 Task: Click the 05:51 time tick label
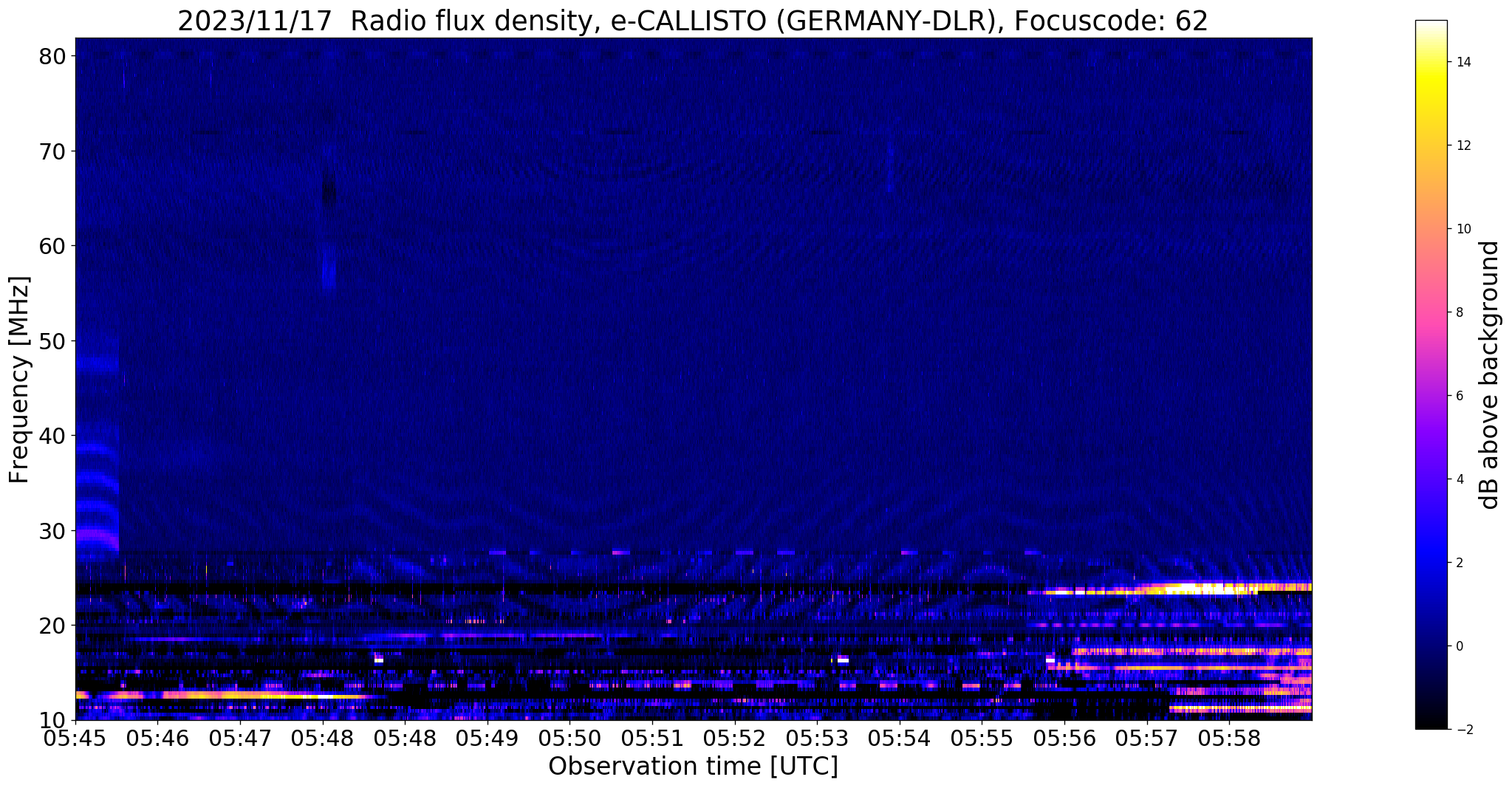click(652, 738)
